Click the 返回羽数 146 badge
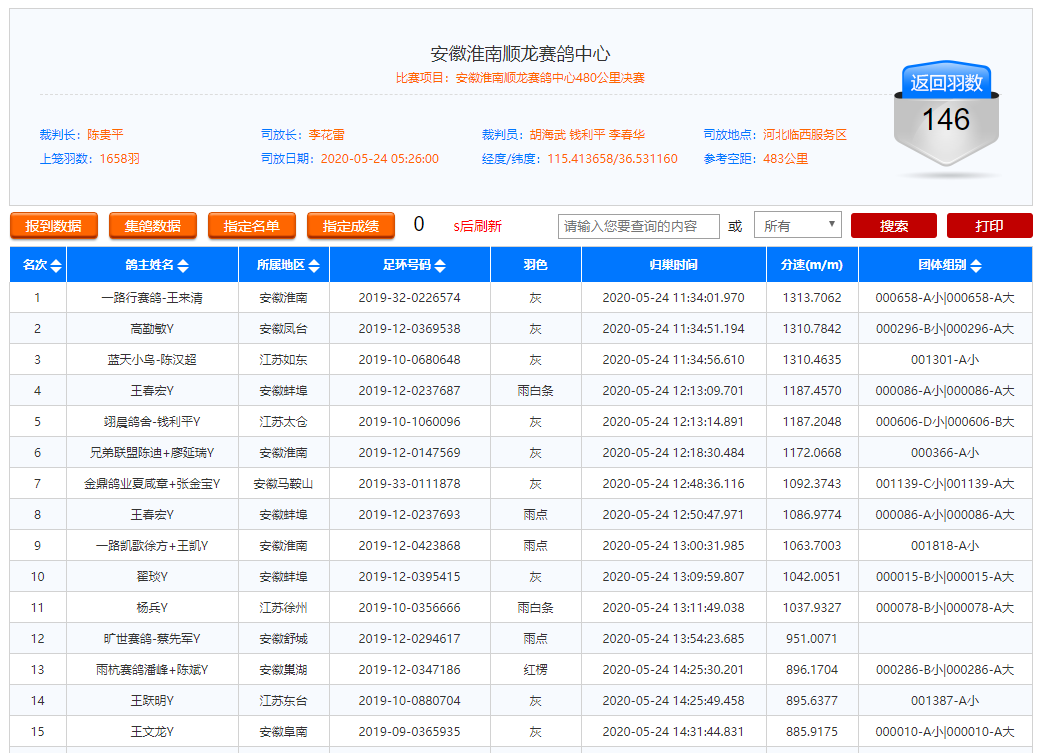 (945, 115)
